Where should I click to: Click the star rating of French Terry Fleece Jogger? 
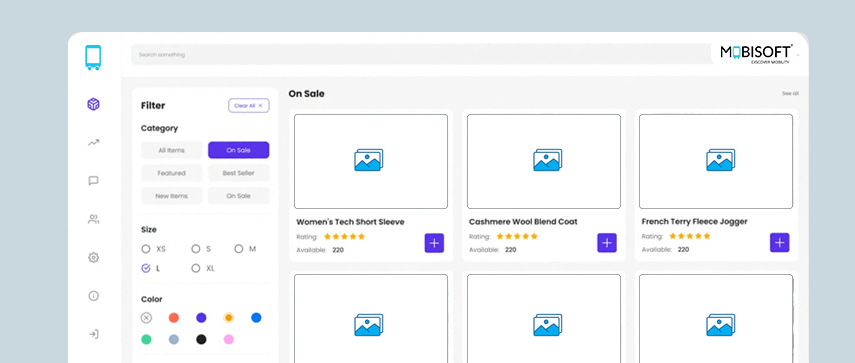pos(690,237)
